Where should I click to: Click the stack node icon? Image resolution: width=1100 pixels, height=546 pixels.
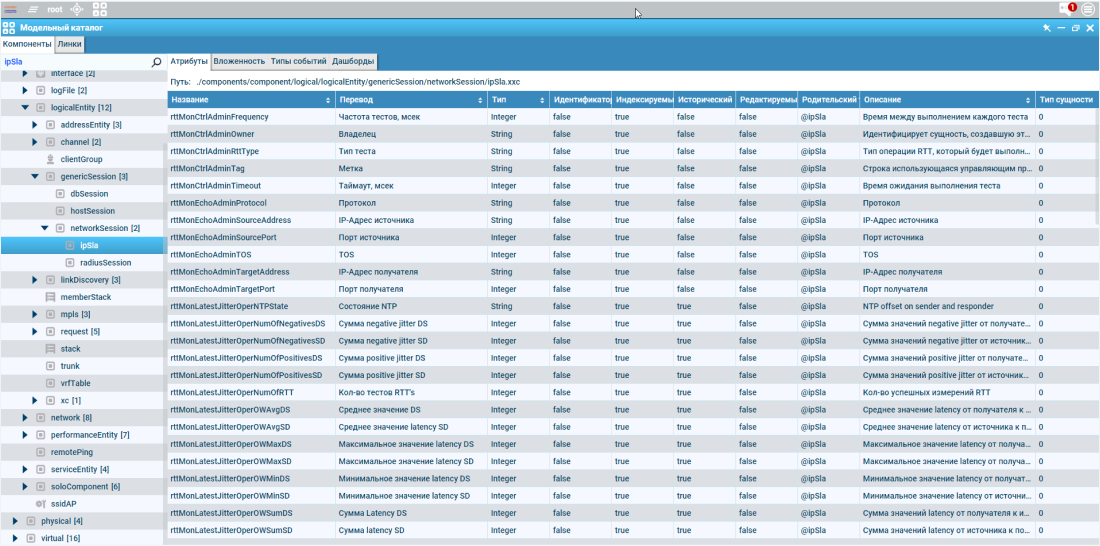click(50, 349)
